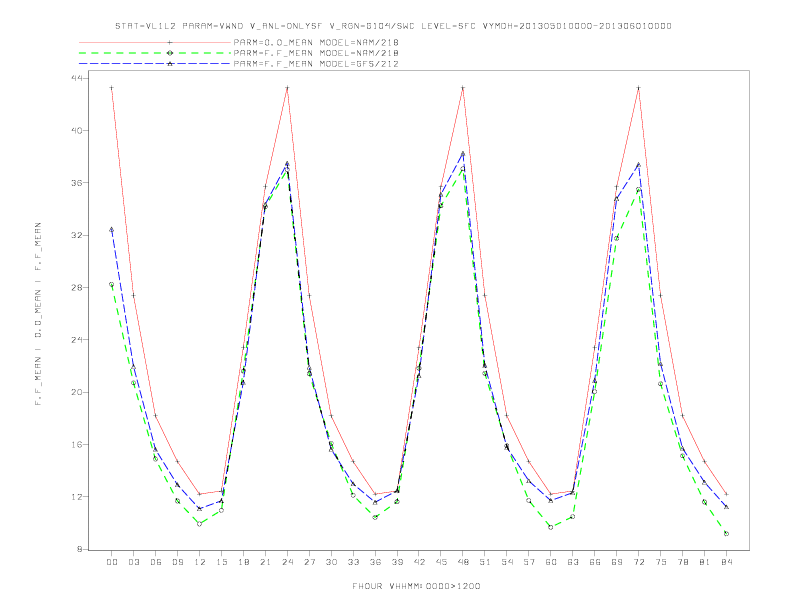Viewport: 792px width, 612px height.
Task: Click the x-axis tick label 30
Action: pyautogui.click(x=331, y=562)
